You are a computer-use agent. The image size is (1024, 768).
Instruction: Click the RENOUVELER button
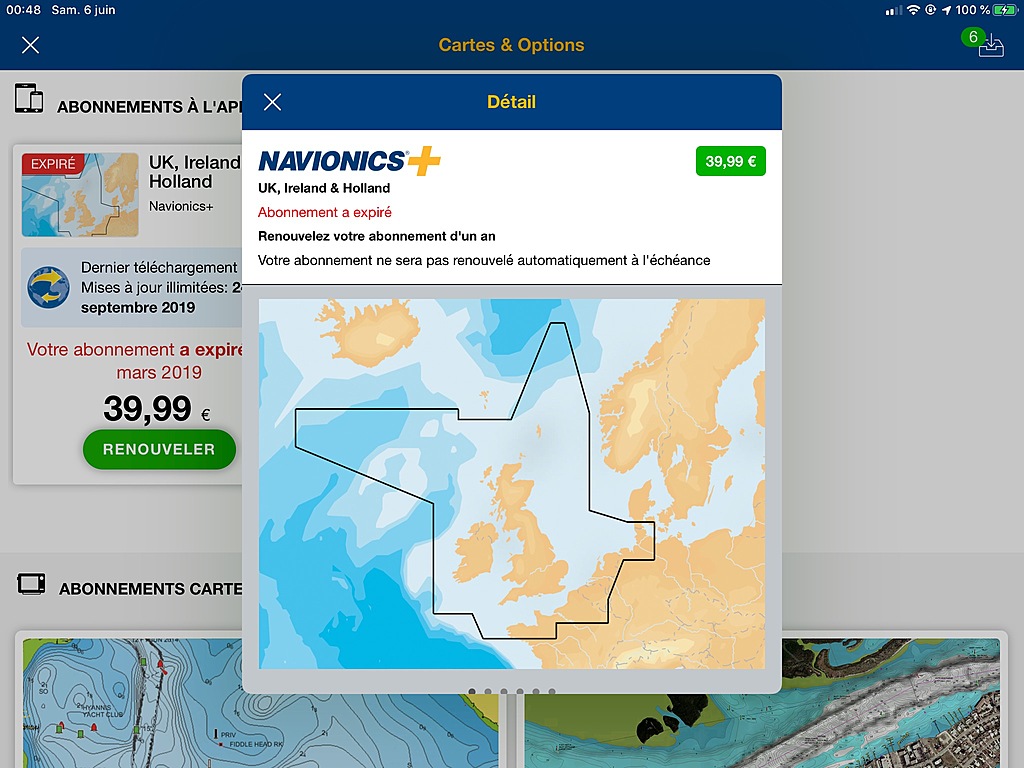click(159, 449)
